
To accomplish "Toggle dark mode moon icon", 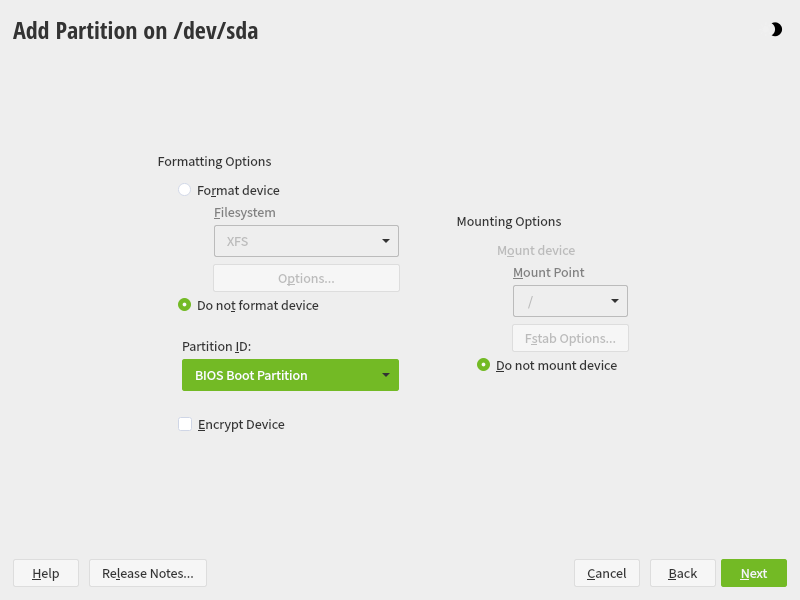I will point(776,30).
